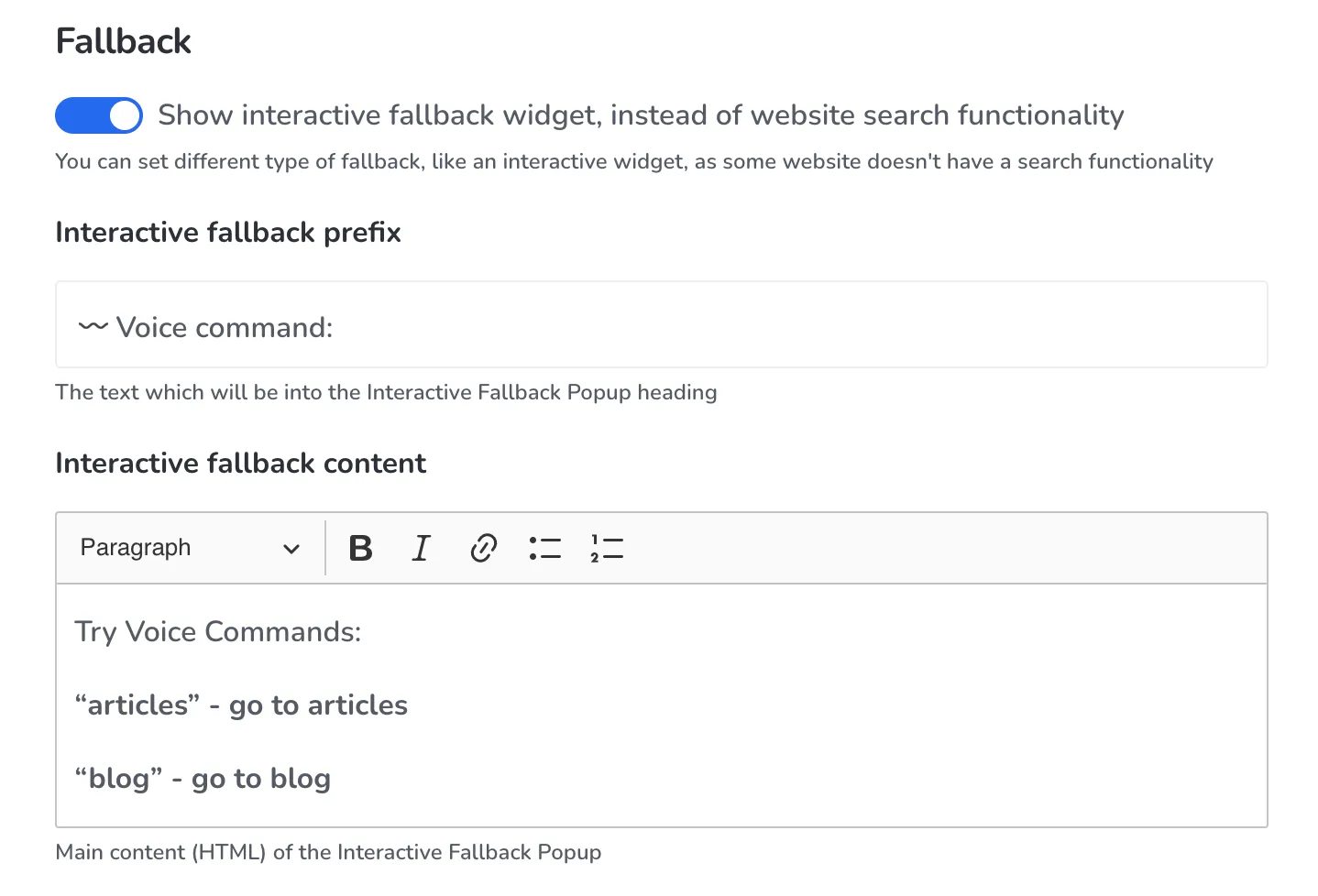Click the Interactive Fallback Popup heading helper text

[386, 392]
